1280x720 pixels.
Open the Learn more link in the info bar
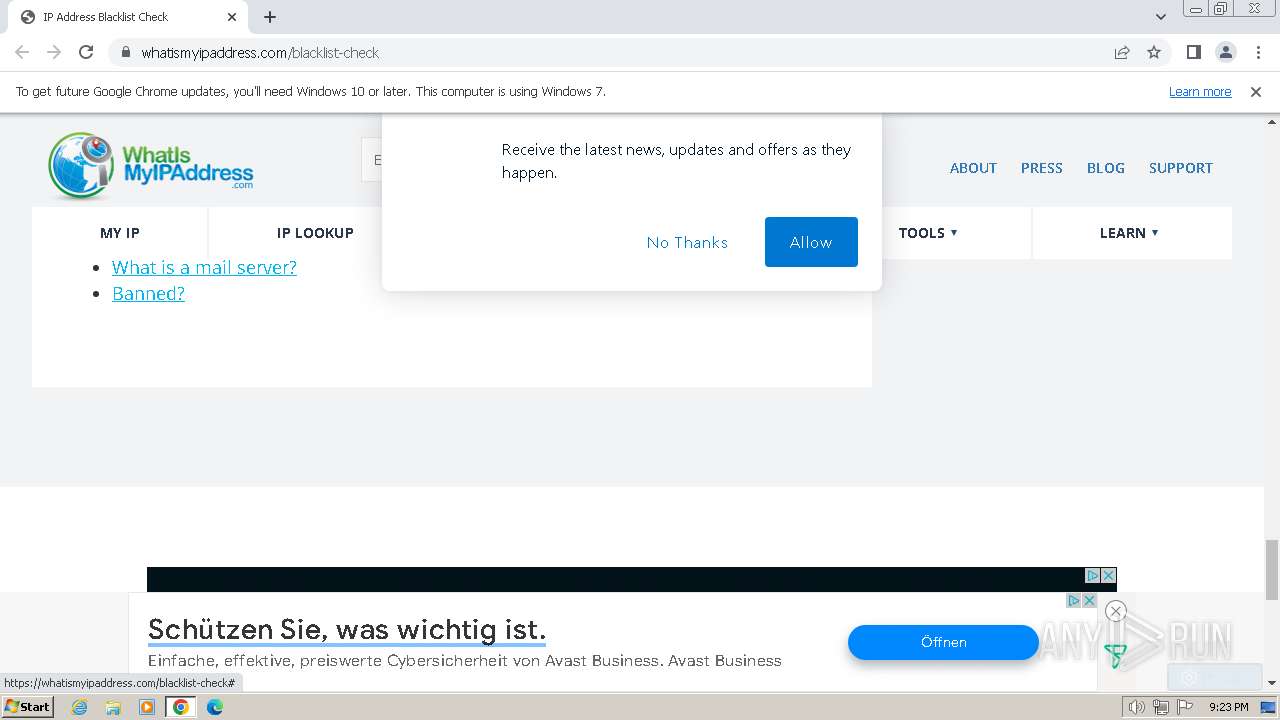pyautogui.click(x=1200, y=91)
